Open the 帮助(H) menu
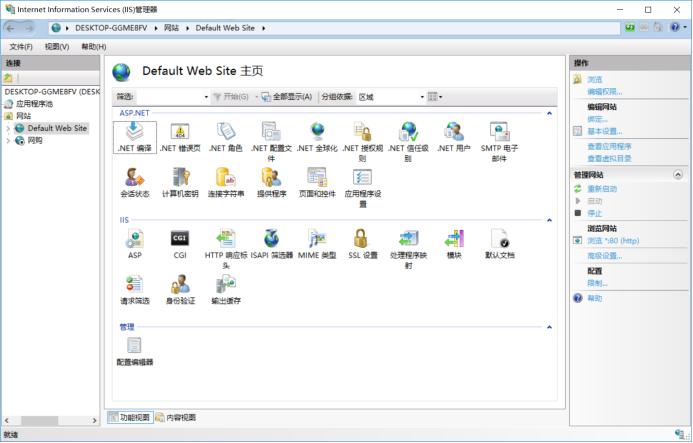The image size is (693, 443). pyautogui.click(x=93, y=47)
